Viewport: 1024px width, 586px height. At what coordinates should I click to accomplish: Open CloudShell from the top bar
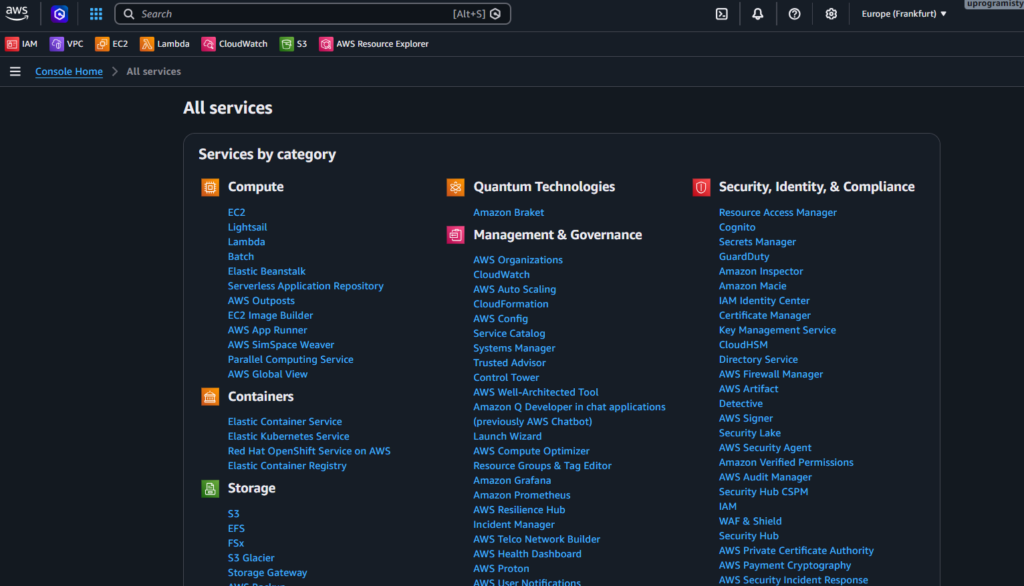click(x=722, y=14)
